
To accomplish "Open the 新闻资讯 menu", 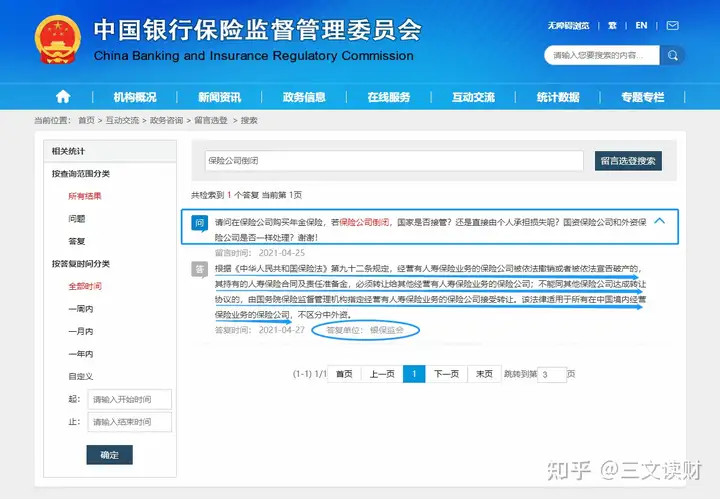I will pyautogui.click(x=219, y=97).
